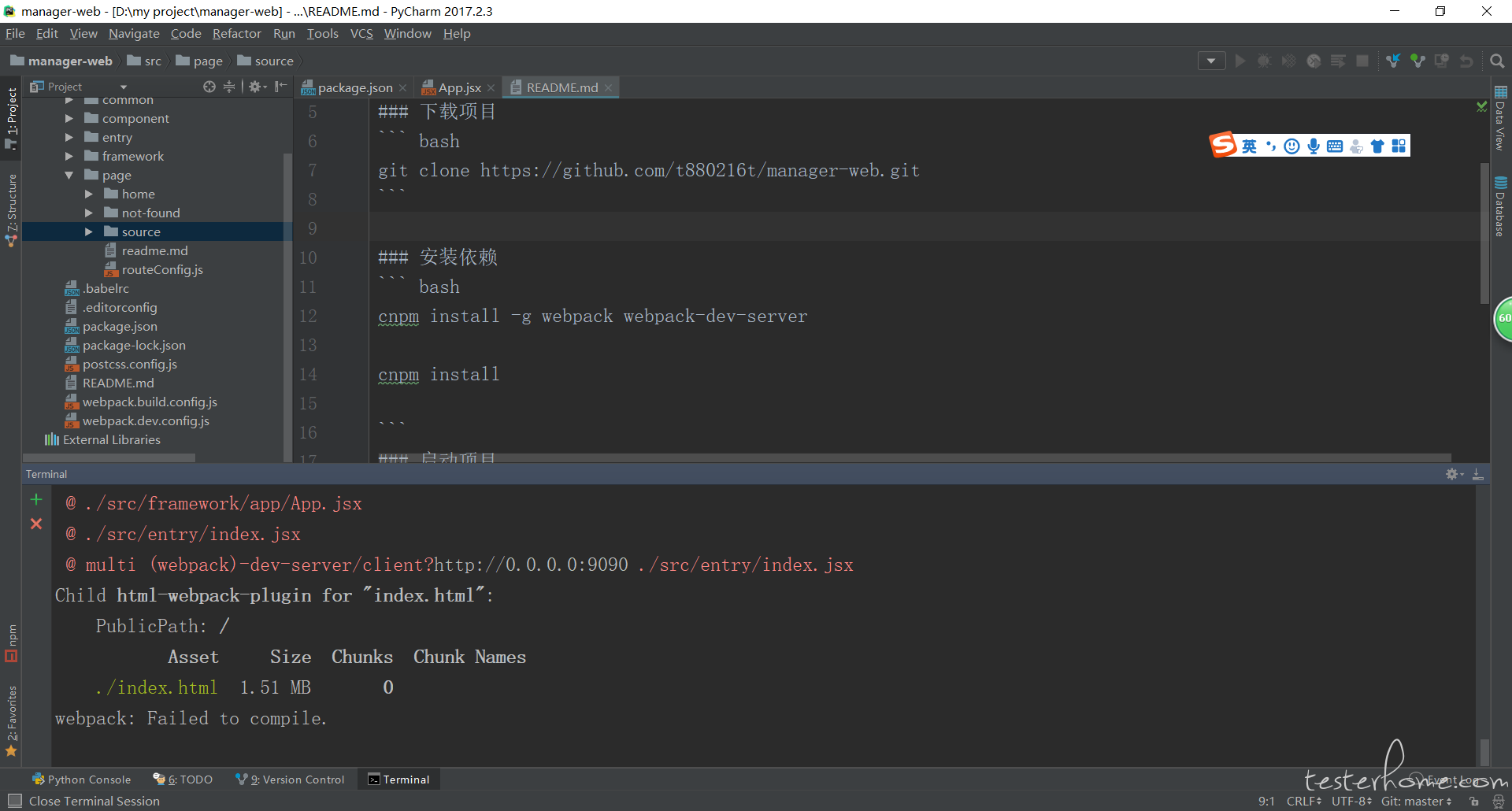Open Project panel settings gear
This screenshot has width=1512, height=811.
[x=257, y=87]
